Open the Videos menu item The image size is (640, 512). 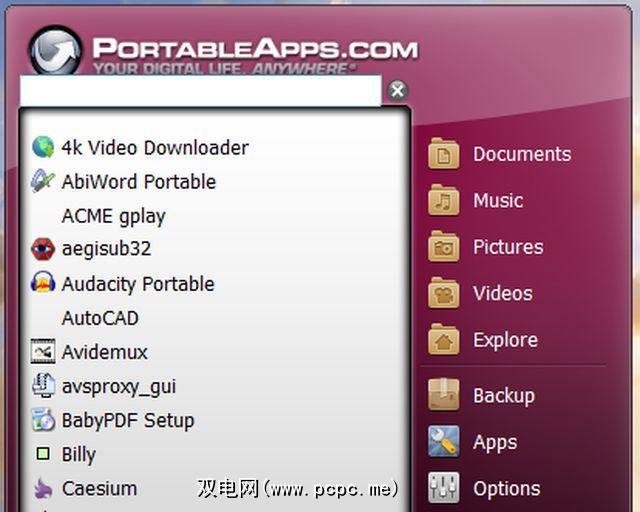[x=503, y=293]
